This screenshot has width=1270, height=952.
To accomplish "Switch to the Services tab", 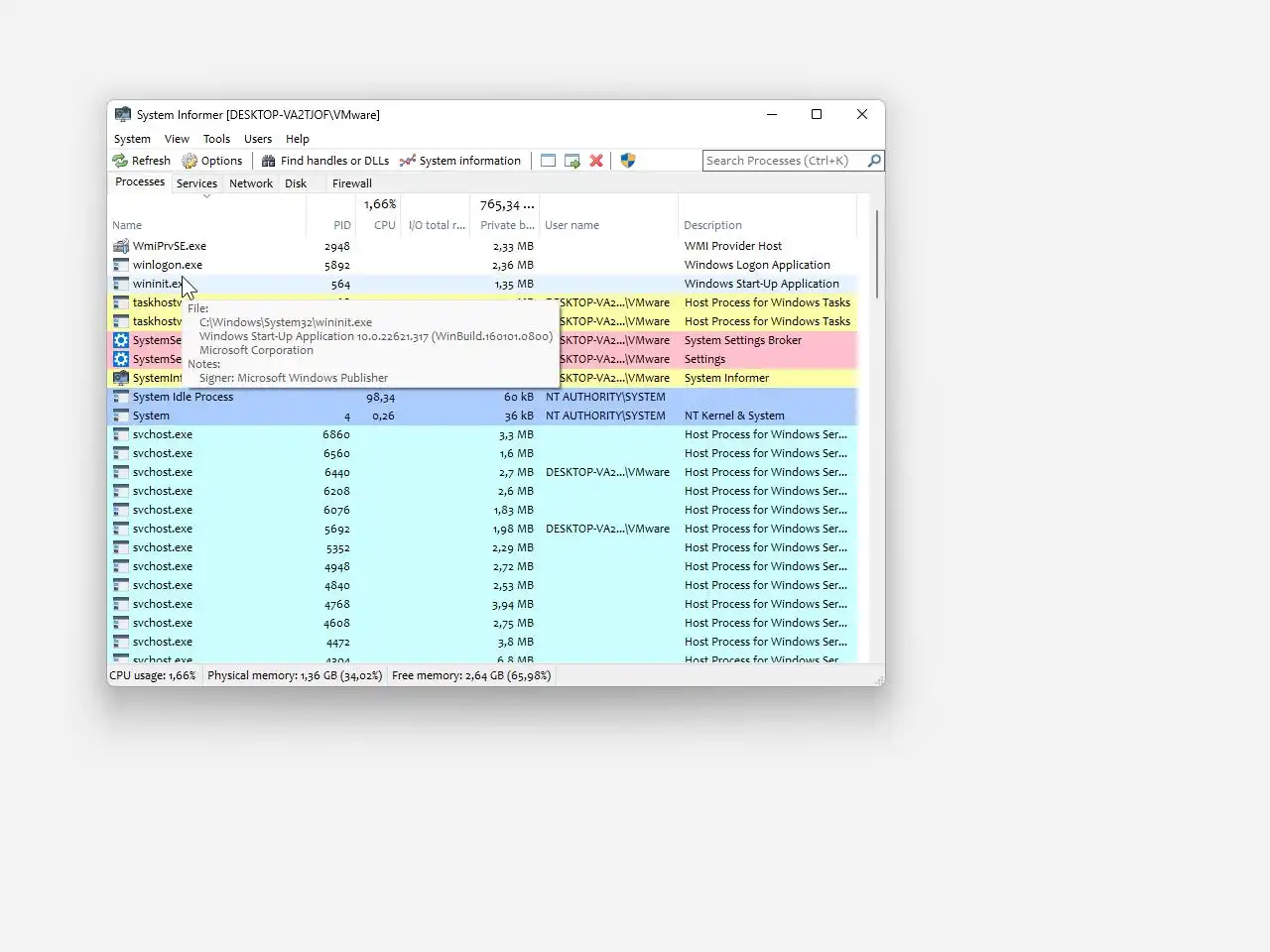I will click(x=196, y=183).
